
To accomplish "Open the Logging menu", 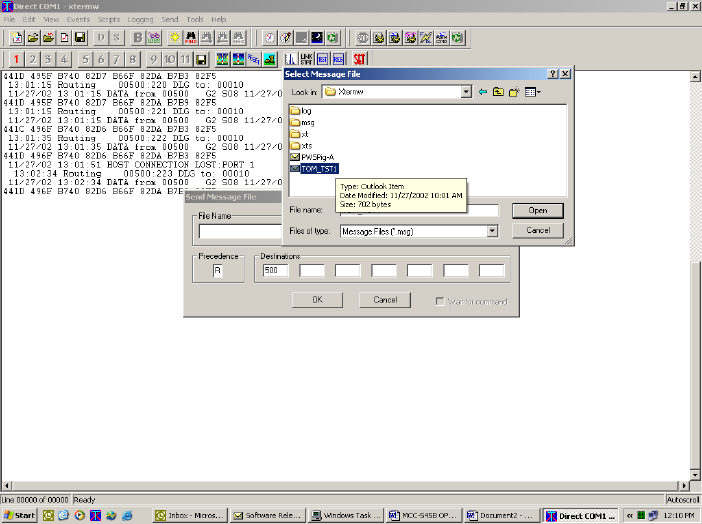I will tap(140, 19).
